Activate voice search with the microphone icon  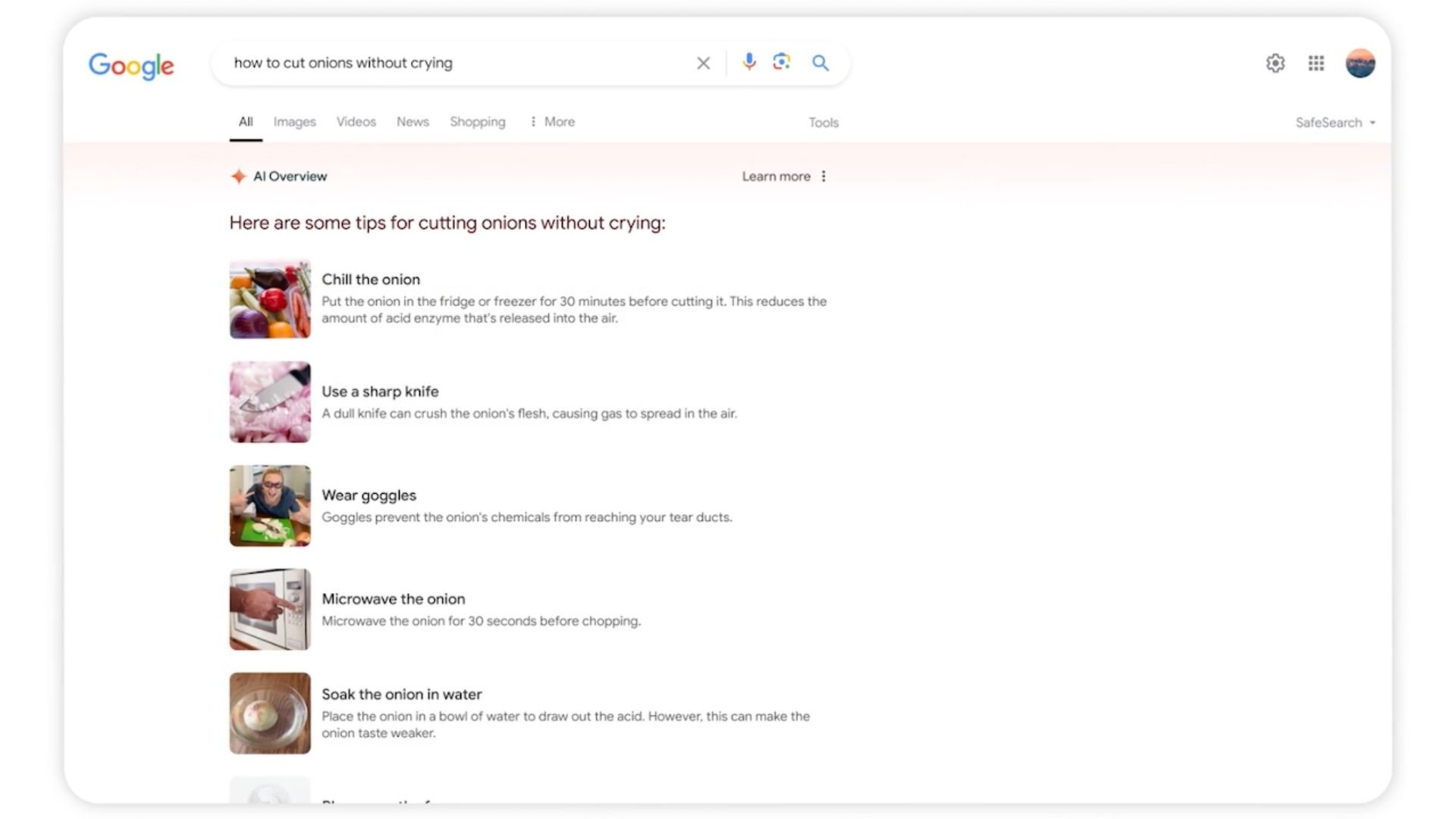tap(749, 63)
